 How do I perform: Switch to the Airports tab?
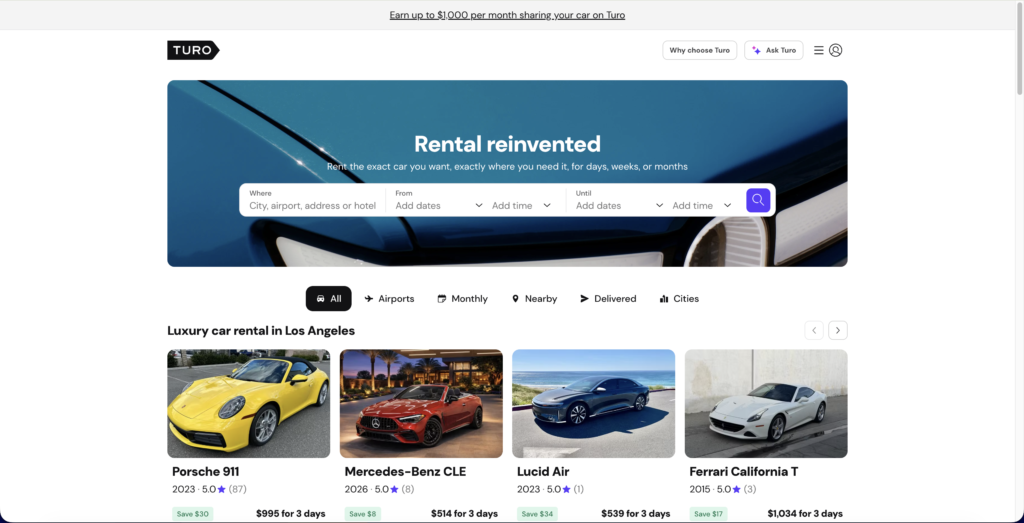[x=389, y=298]
